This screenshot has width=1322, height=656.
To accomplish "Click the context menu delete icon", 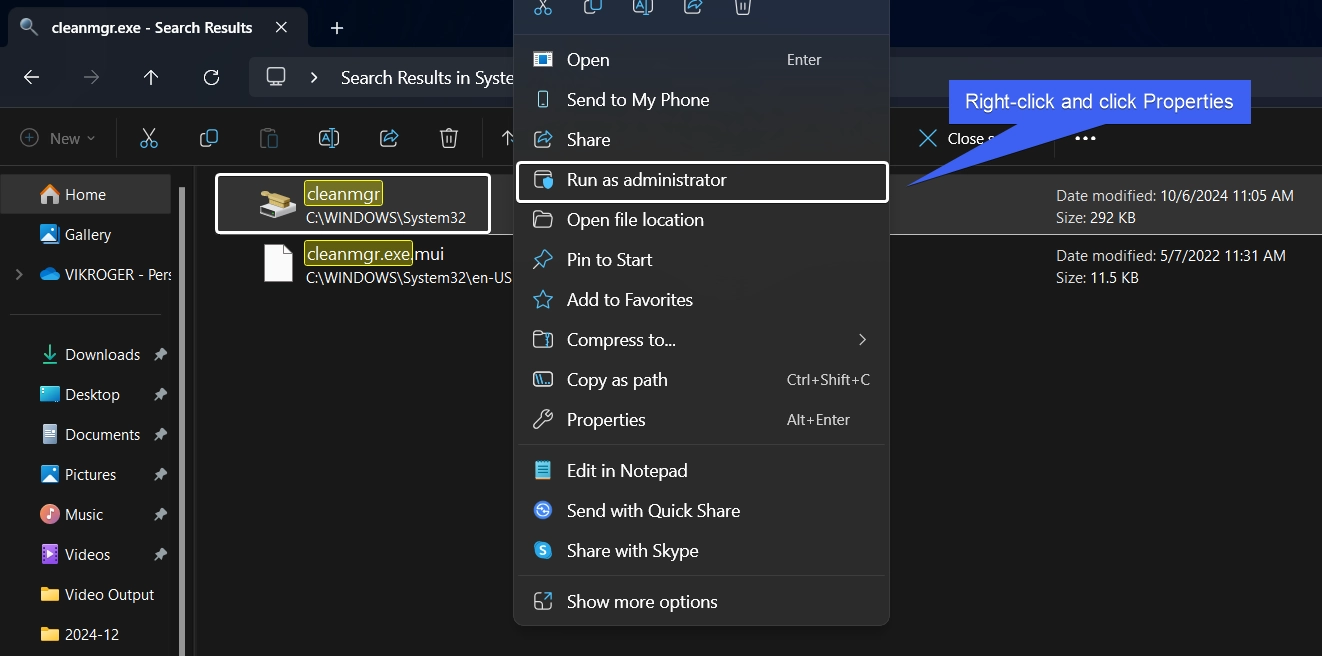I will tap(743, 7).
